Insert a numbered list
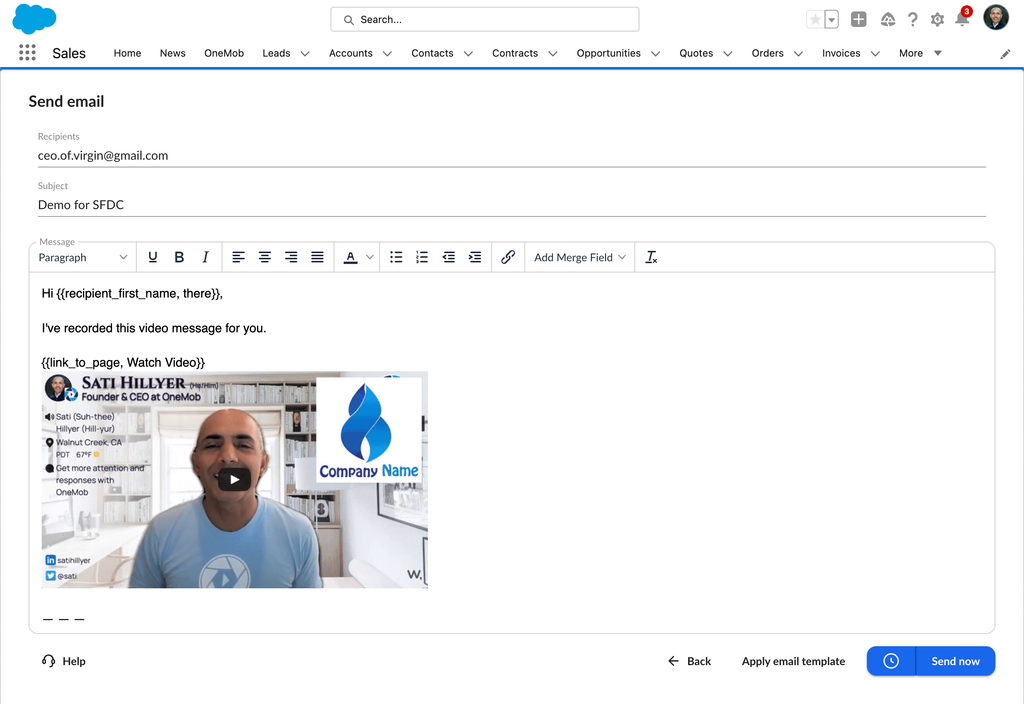The height and width of the screenshot is (704, 1024). point(422,257)
